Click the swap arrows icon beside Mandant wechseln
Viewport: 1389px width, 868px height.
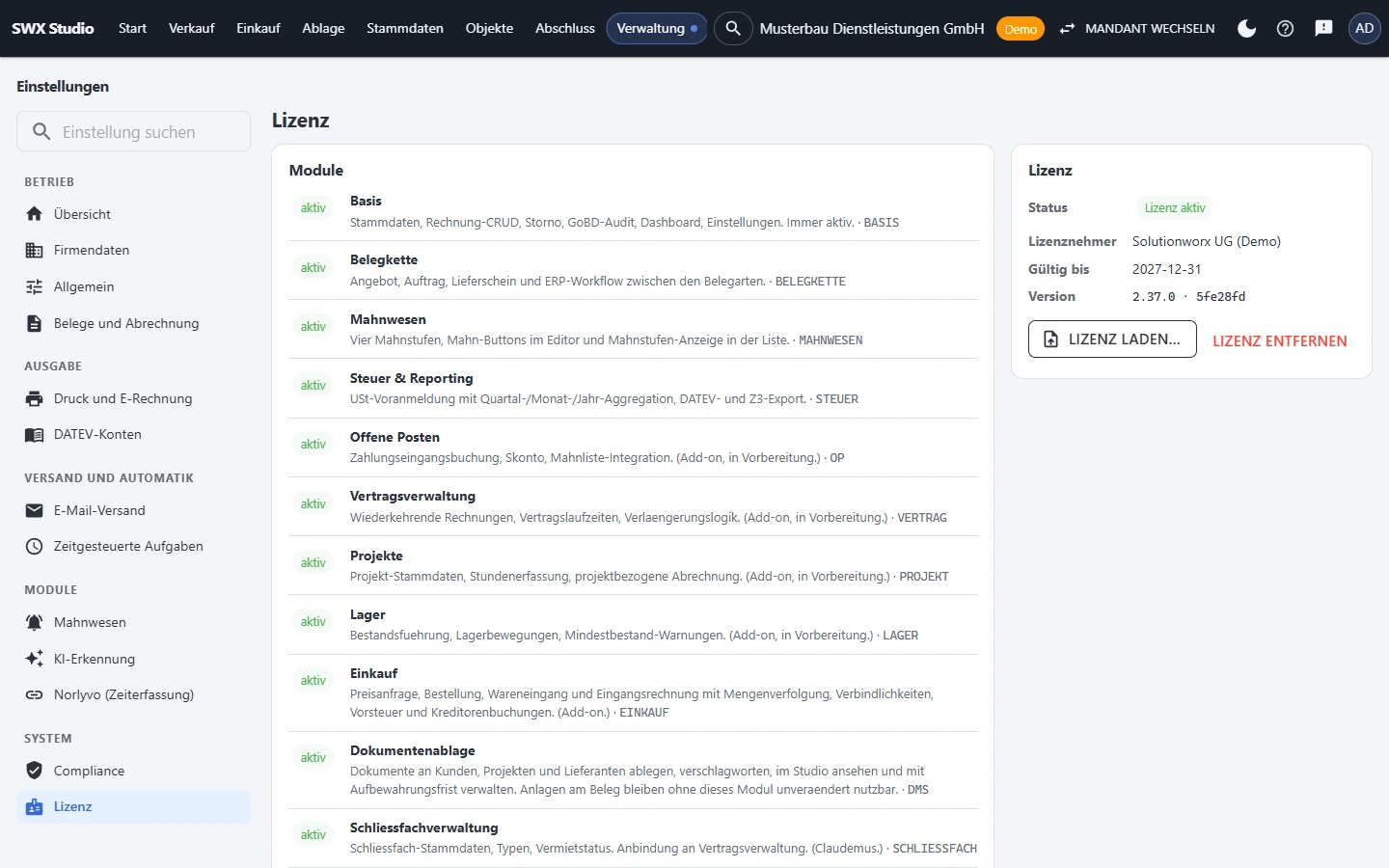tap(1067, 29)
